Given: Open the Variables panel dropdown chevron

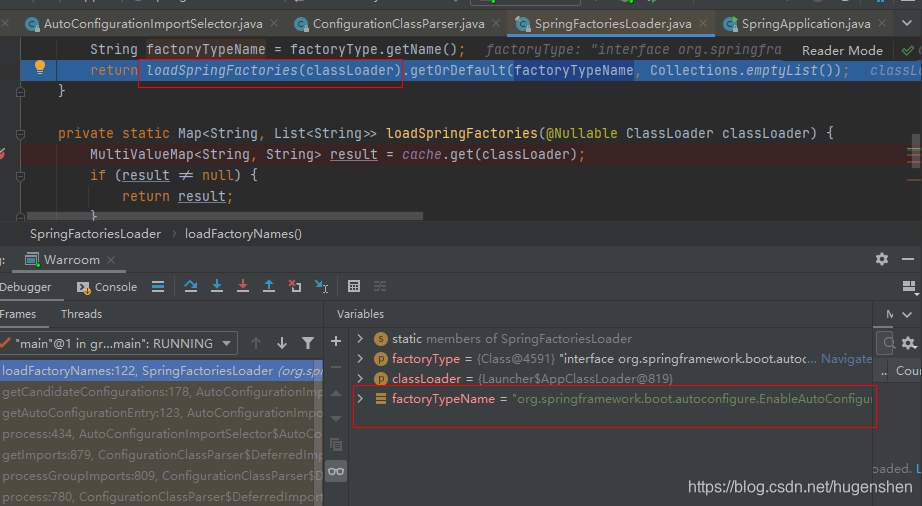Looking at the screenshot, I should coord(907,314).
